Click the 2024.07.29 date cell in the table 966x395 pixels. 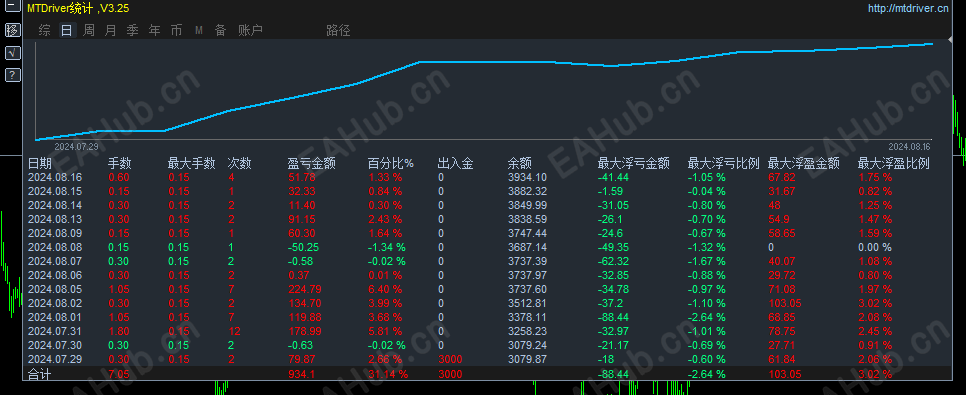[x=55, y=359]
